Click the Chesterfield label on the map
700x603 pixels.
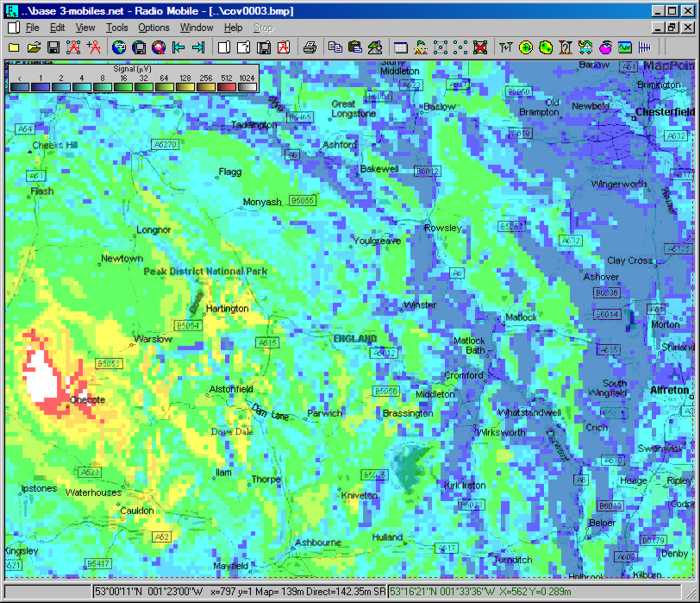coord(665,112)
